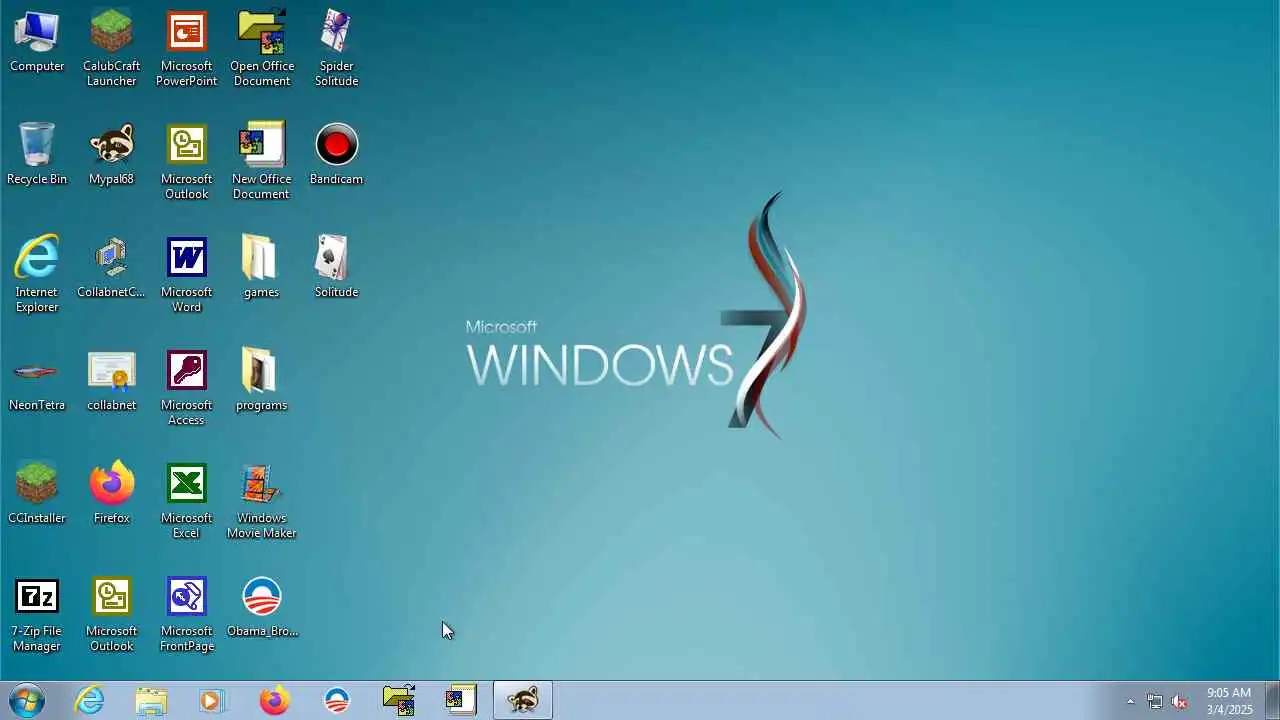Click the Microsoft Access desktop icon
Screen dimensions: 1280x720
186,387
